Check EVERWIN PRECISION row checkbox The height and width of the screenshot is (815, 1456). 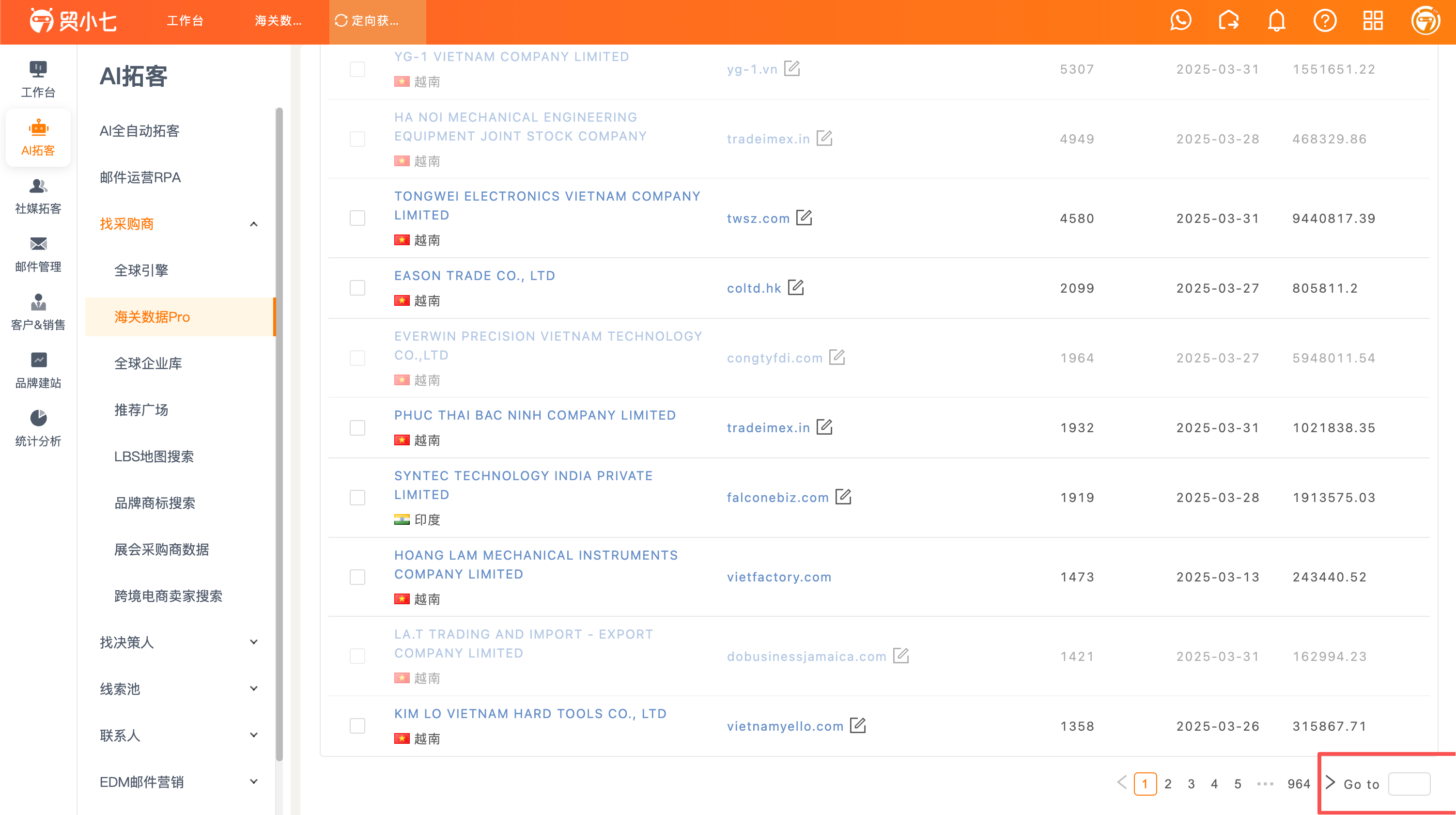(357, 358)
